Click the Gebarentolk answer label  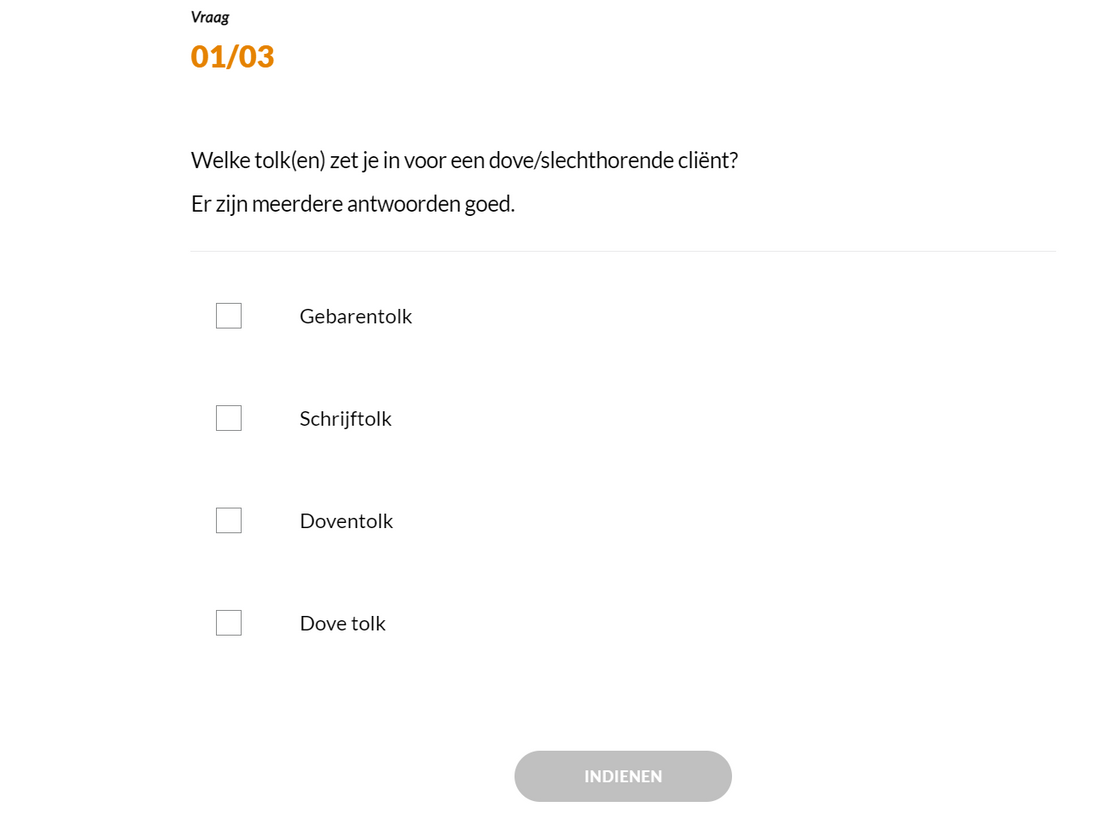[355, 316]
